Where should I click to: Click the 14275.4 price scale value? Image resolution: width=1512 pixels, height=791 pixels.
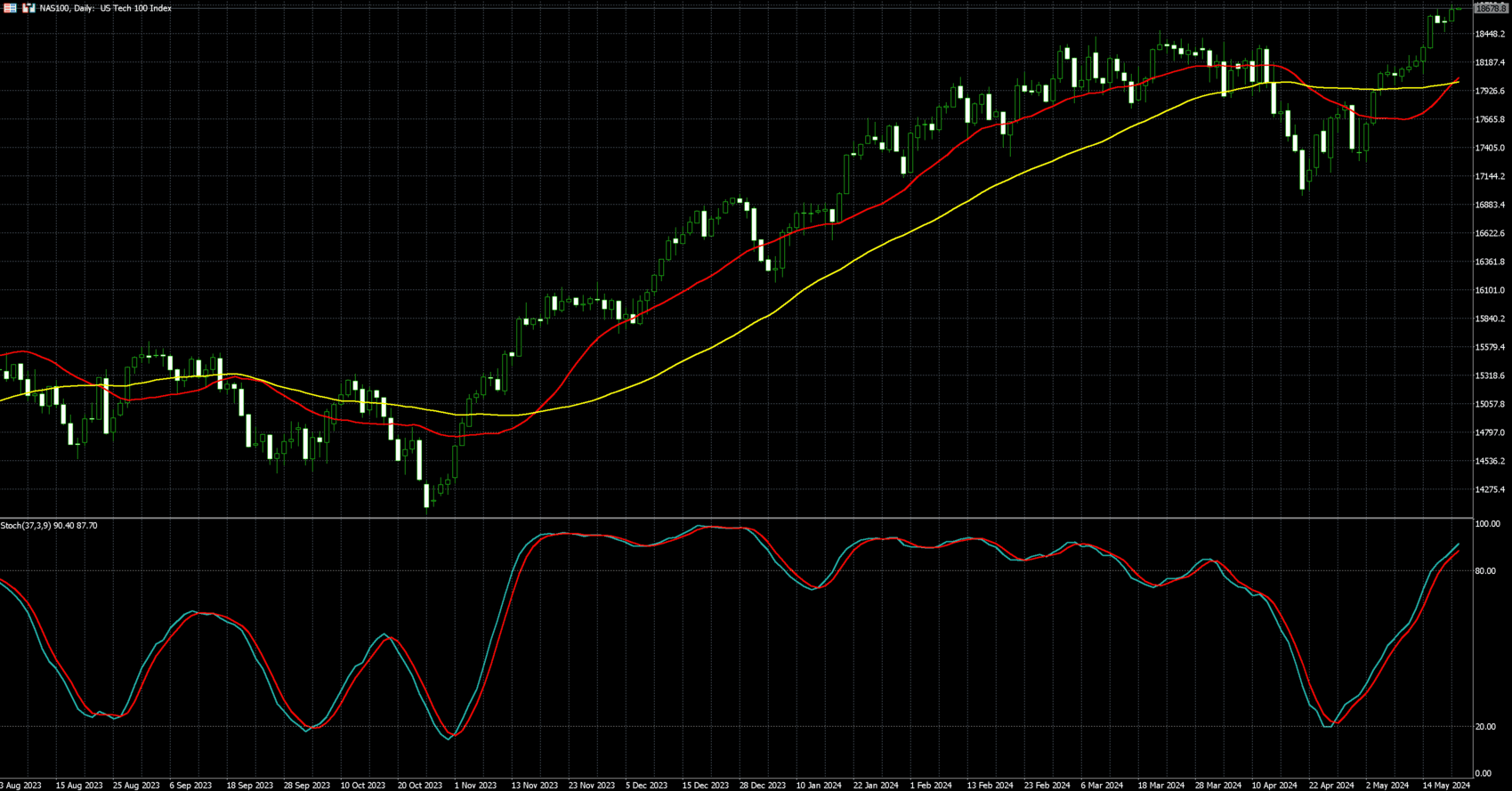pos(1490,489)
